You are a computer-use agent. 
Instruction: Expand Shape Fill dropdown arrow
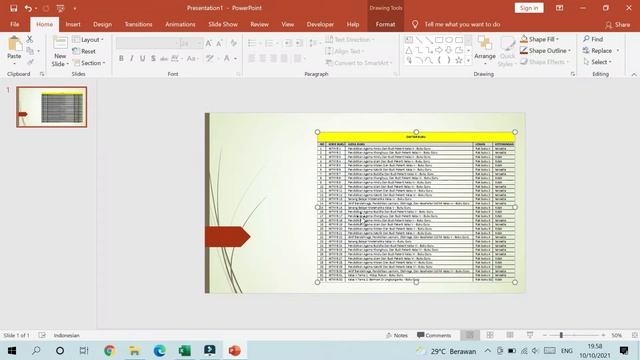[557, 40]
